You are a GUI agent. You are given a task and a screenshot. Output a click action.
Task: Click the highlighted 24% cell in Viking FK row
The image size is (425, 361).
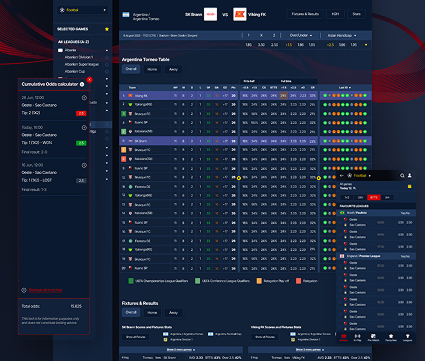(283, 96)
